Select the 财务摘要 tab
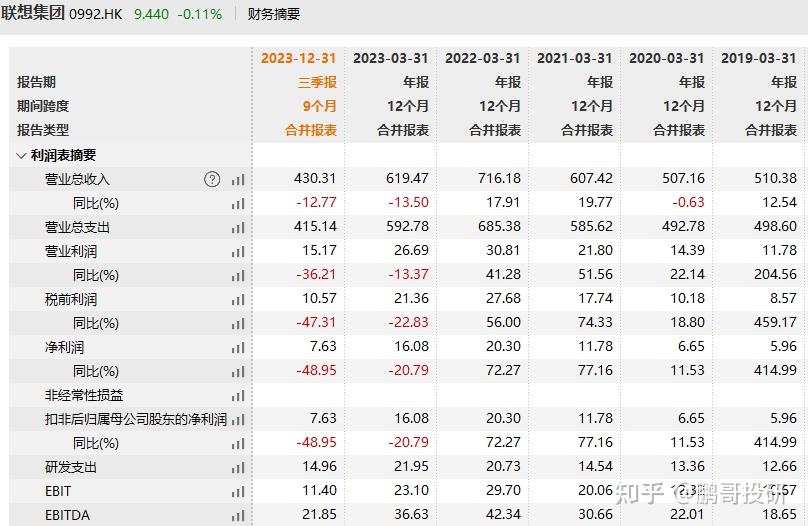Screen dimensions: 808x526 click(x=274, y=14)
